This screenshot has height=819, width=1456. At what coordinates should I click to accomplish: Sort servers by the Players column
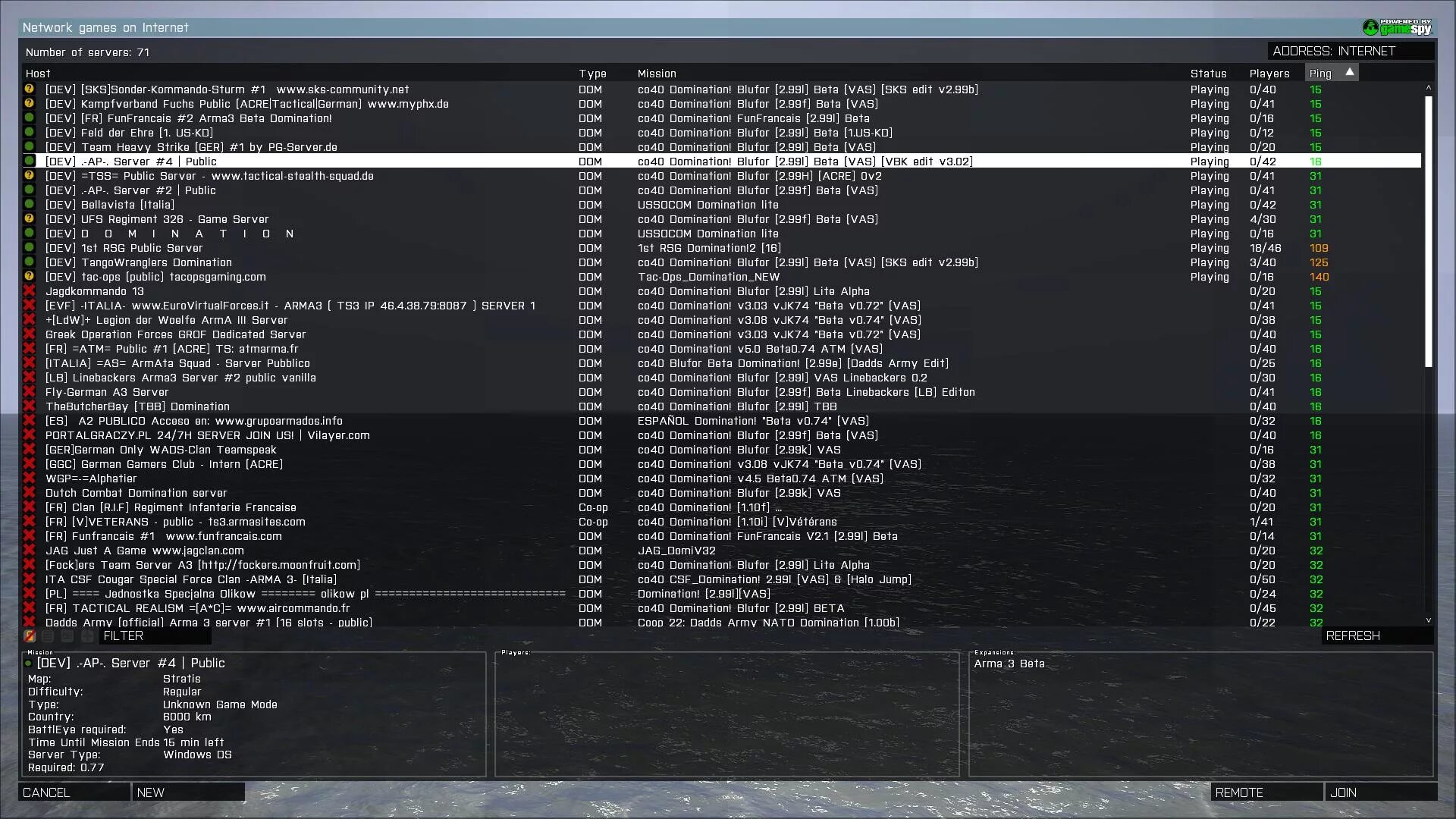(x=1269, y=74)
